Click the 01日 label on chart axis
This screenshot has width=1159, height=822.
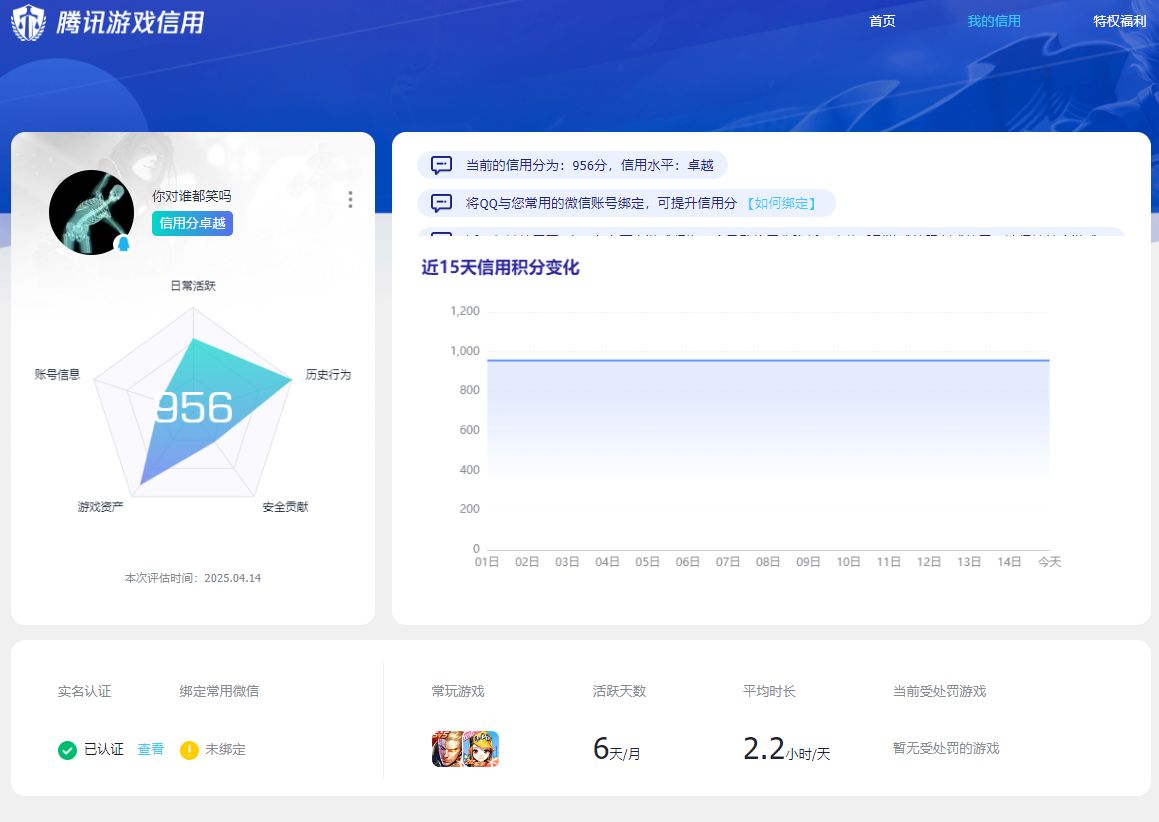pyautogui.click(x=487, y=562)
